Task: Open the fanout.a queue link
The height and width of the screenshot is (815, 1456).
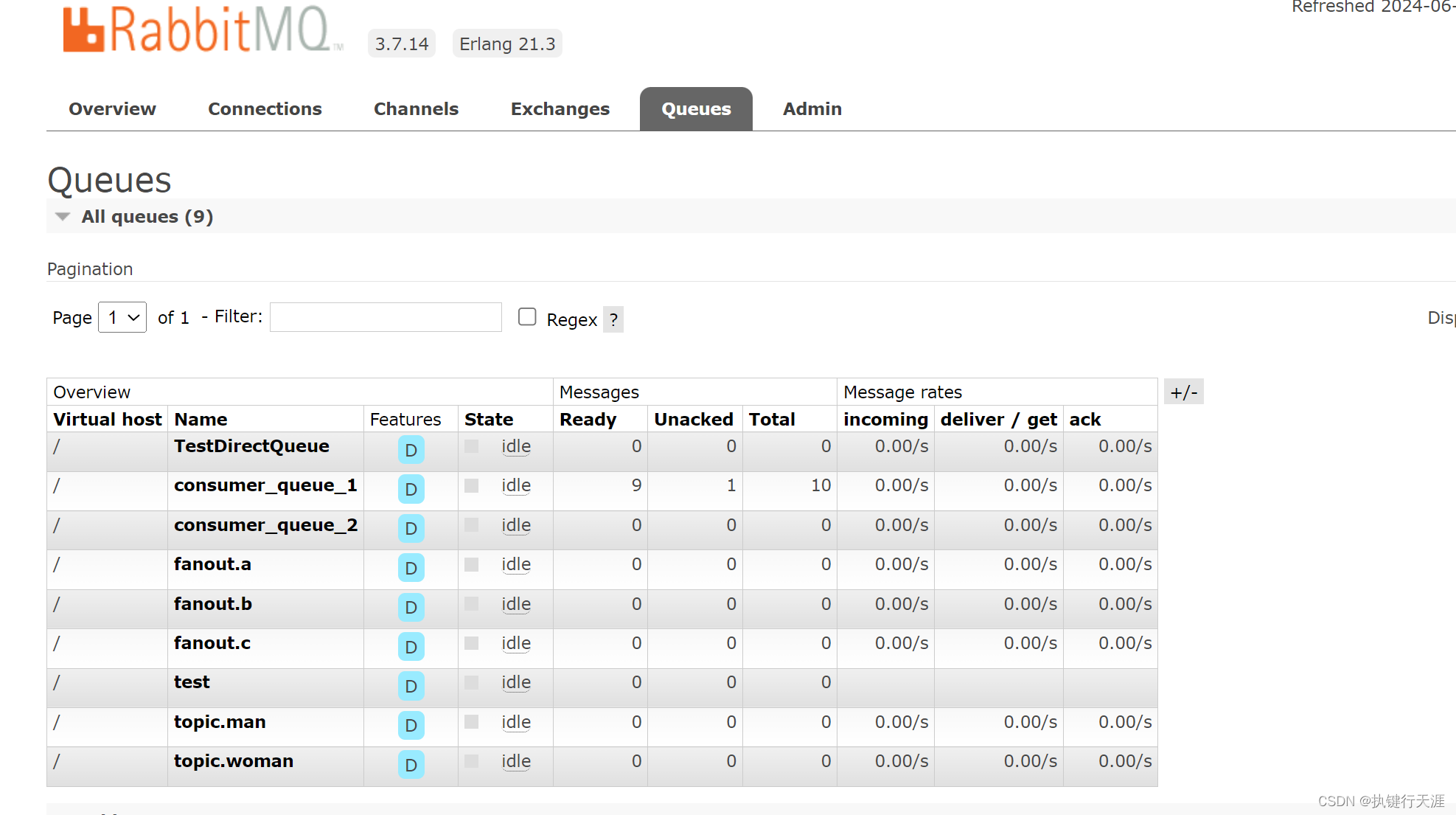Action: tap(212, 564)
